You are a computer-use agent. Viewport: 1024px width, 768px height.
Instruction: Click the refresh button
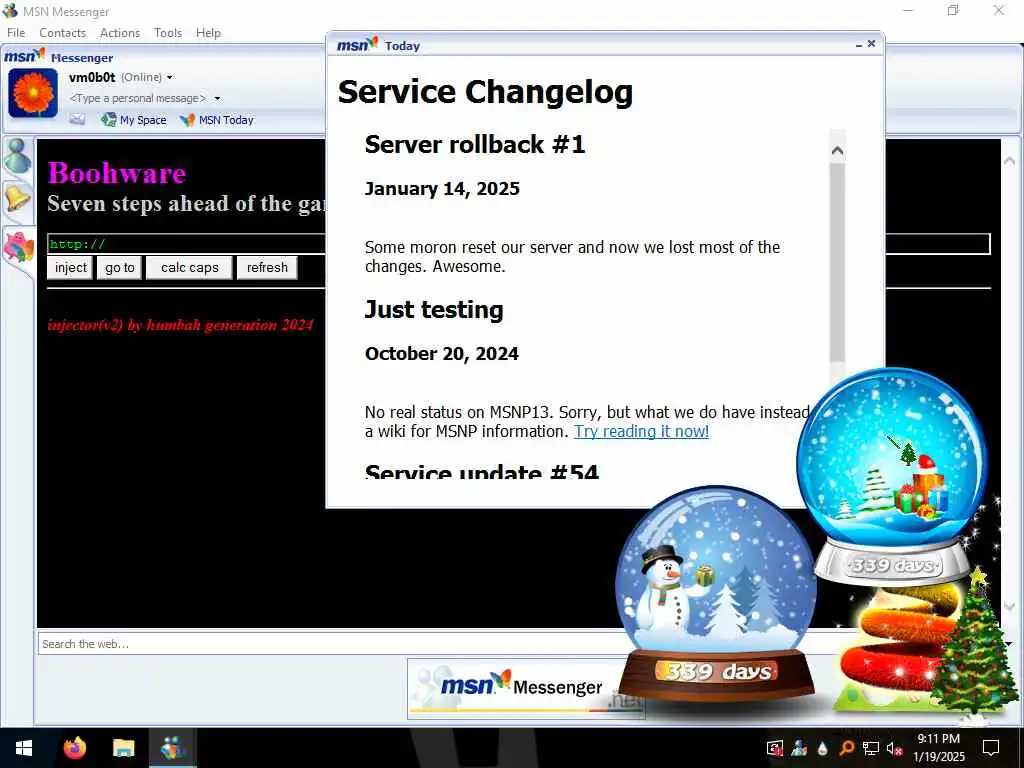267,268
